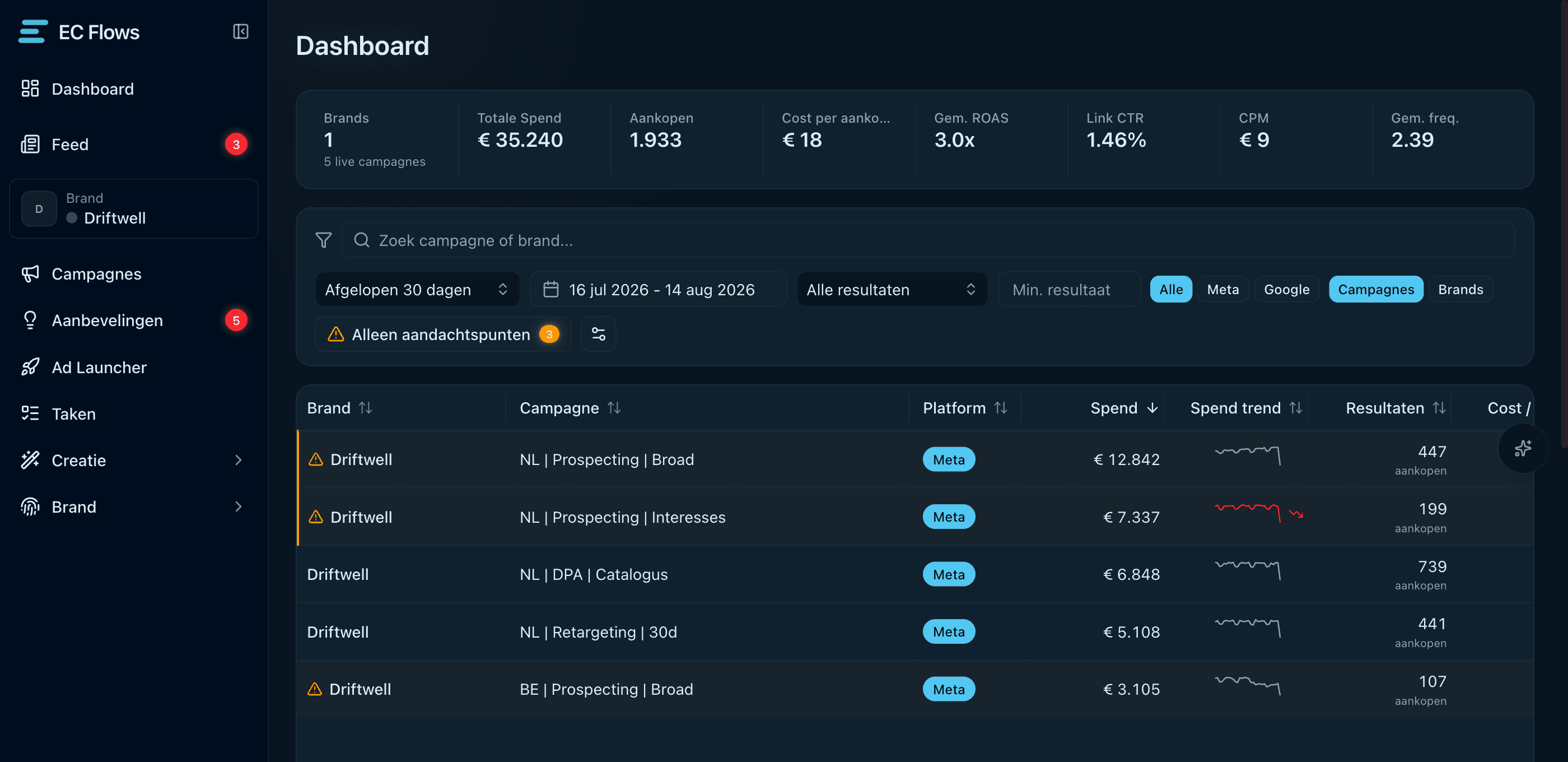Click the Feed newspaper icon
The height and width of the screenshot is (762, 1568).
(x=30, y=145)
